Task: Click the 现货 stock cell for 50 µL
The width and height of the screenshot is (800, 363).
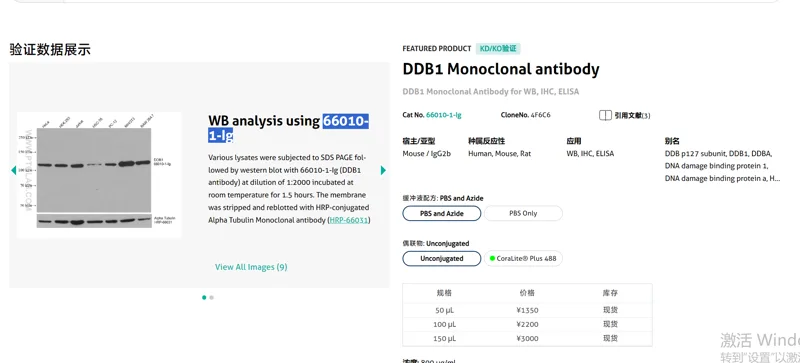Action: click(x=610, y=310)
